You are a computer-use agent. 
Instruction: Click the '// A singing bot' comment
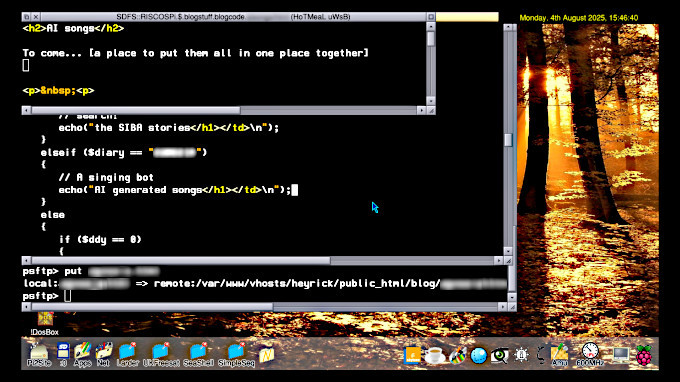pos(106,177)
